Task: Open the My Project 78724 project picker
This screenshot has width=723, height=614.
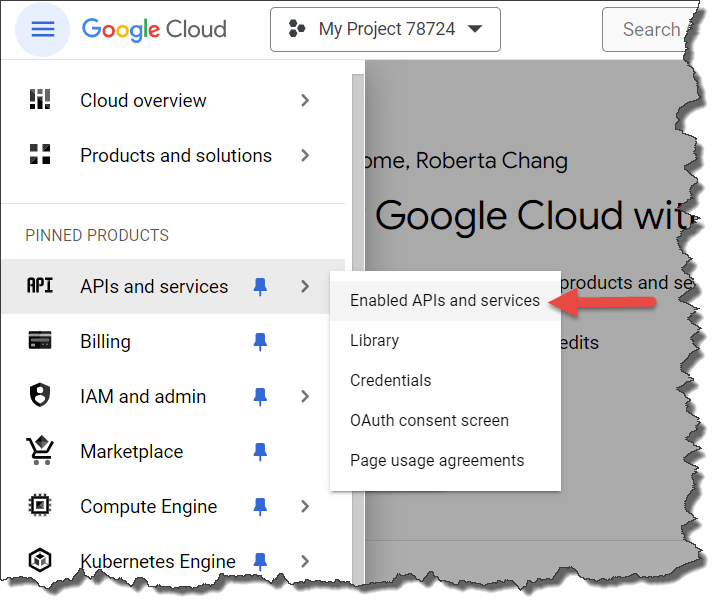Action: click(x=385, y=30)
